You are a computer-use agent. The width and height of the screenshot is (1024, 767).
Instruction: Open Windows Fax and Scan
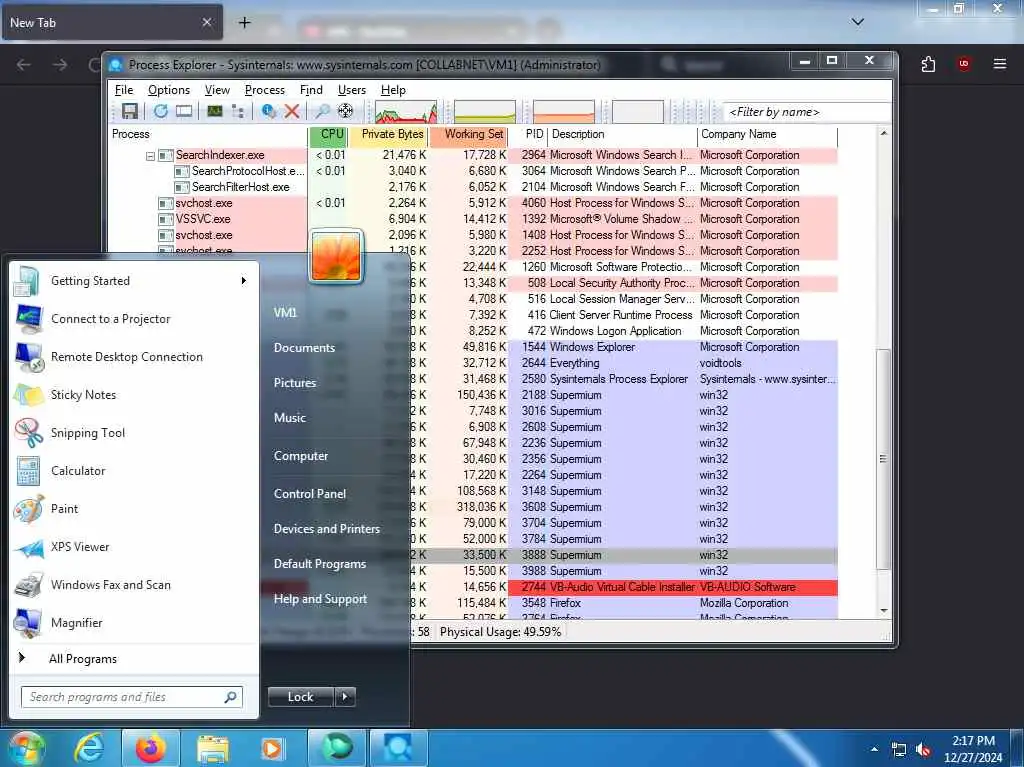pos(133,585)
